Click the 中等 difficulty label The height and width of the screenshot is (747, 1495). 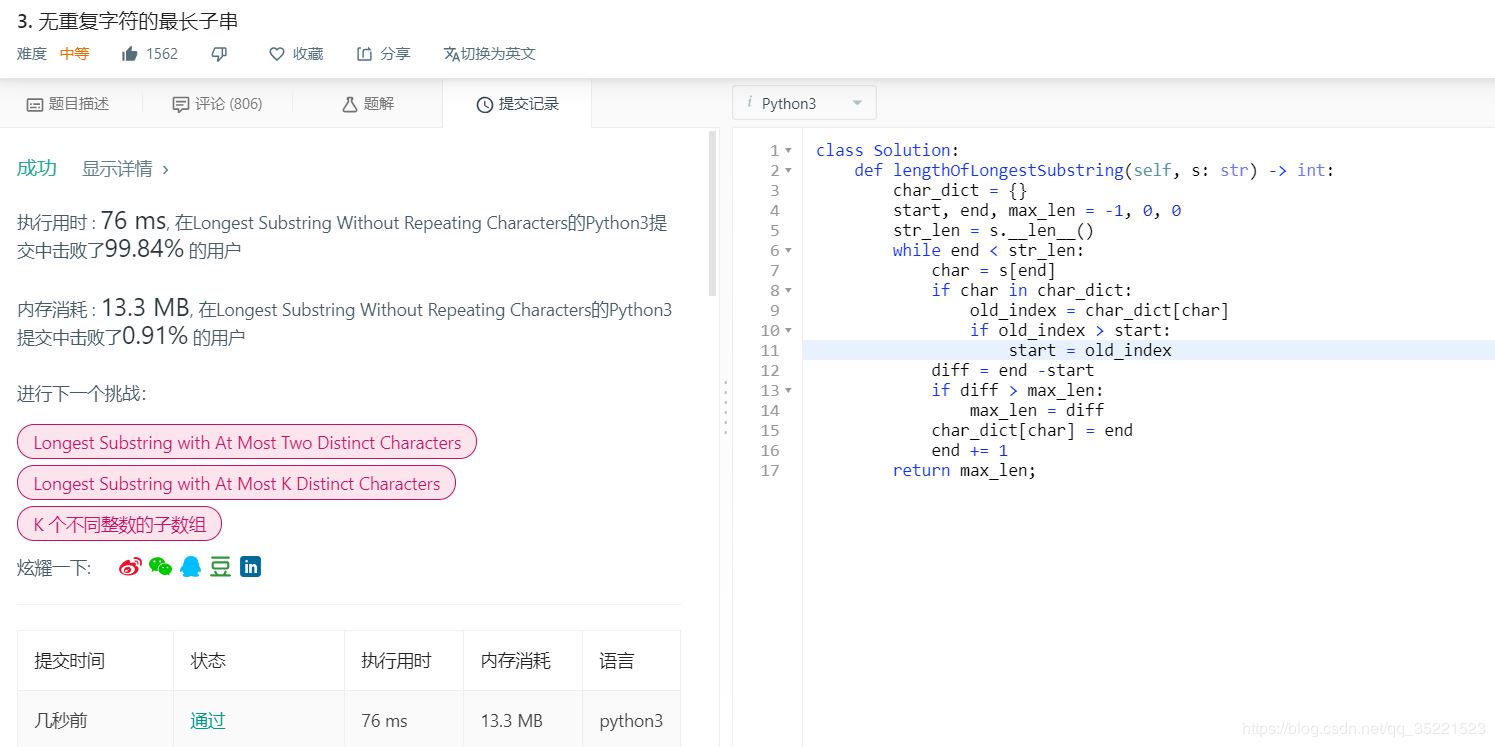tap(74, 54)
